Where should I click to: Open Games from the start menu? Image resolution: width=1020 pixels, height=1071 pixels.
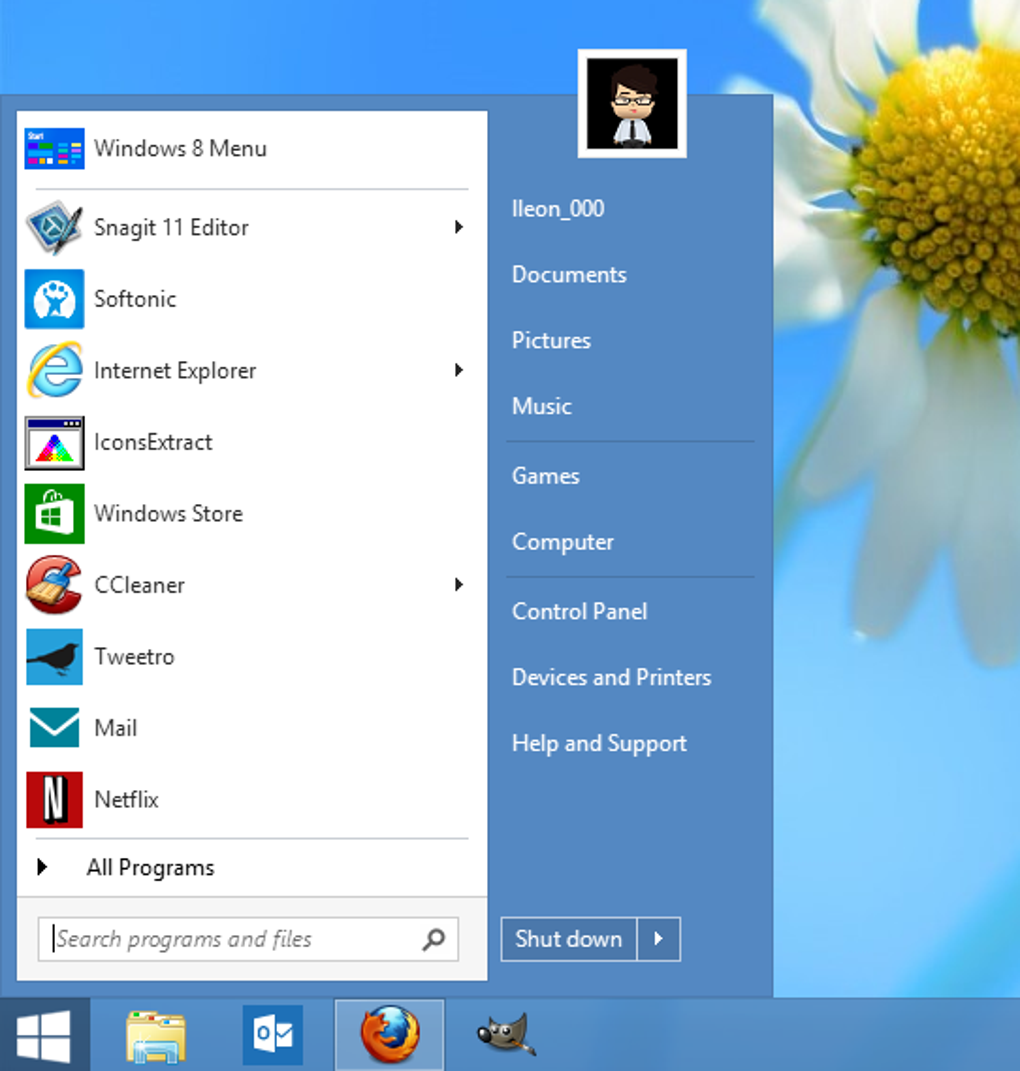(x=546, y=476)
